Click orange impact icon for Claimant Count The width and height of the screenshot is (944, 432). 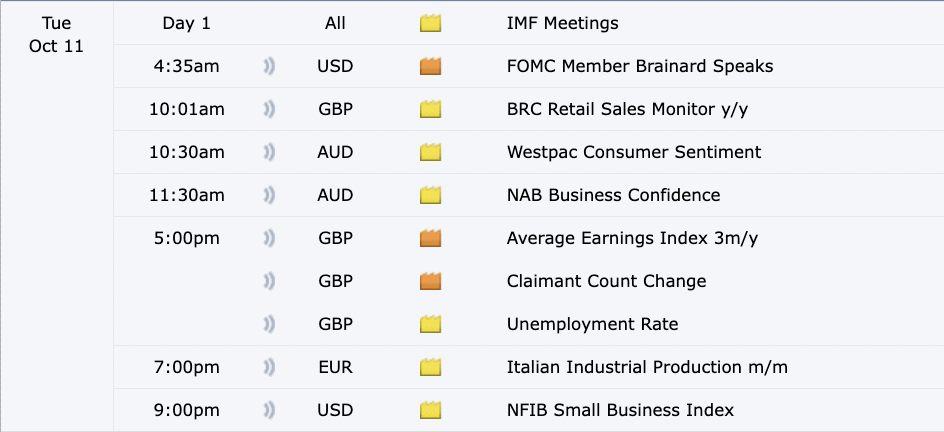click(431, 282)
